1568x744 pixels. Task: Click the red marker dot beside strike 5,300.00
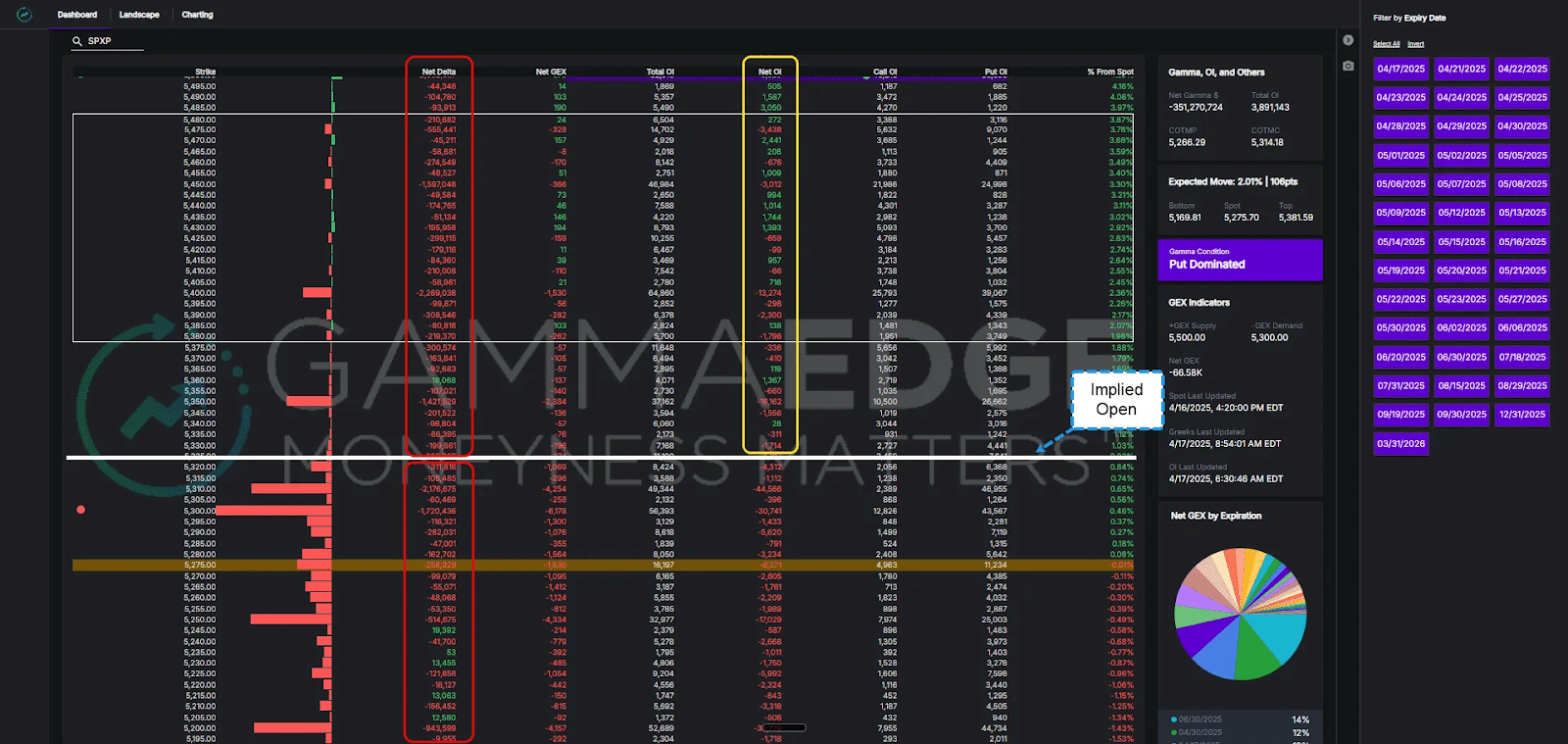click(80, 510)
